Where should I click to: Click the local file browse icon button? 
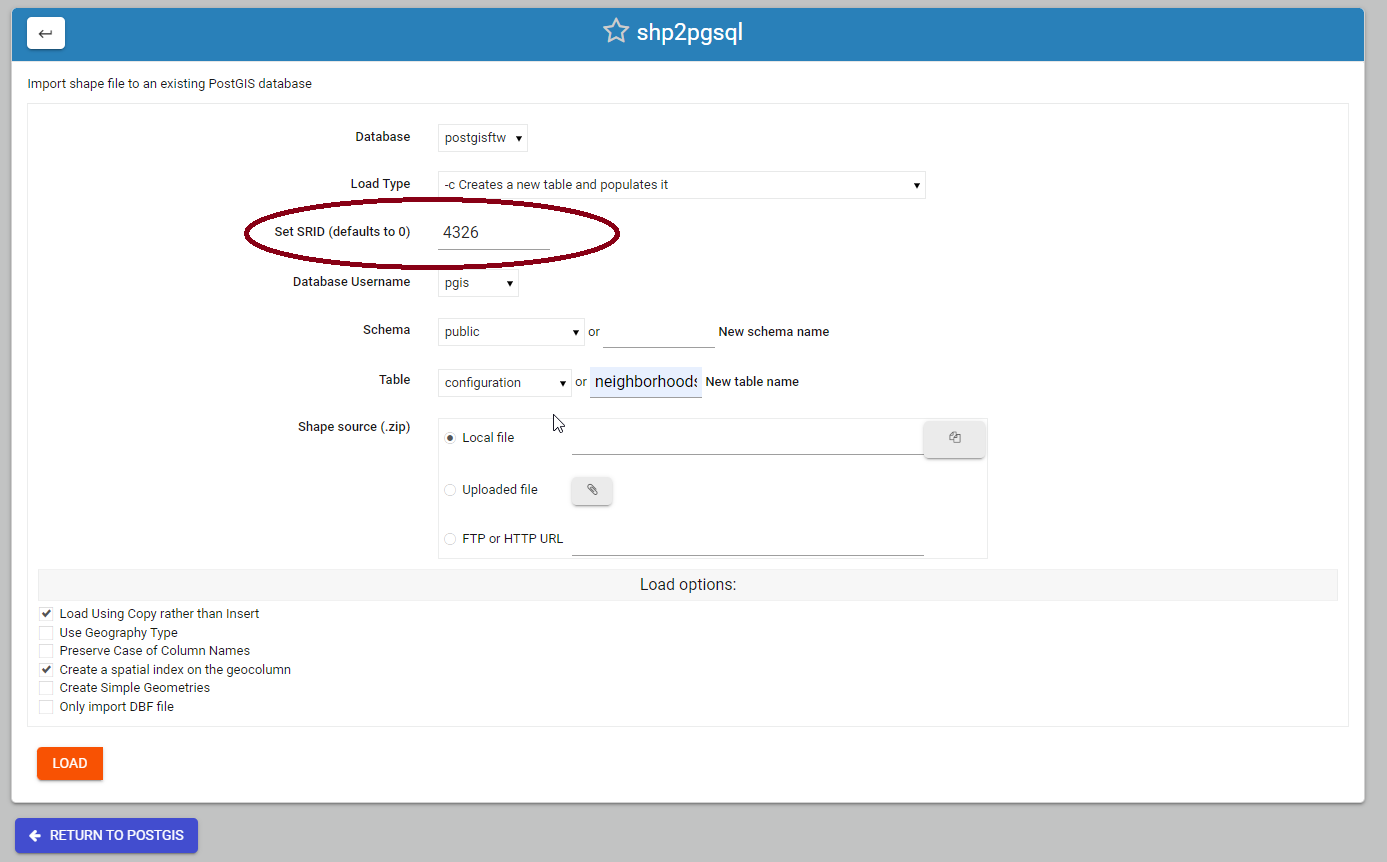click(x=954, y=438)
